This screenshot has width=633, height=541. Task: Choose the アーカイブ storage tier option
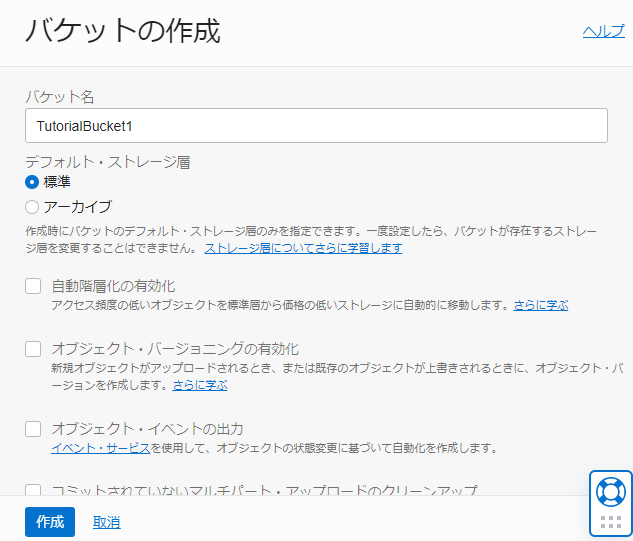32,207
